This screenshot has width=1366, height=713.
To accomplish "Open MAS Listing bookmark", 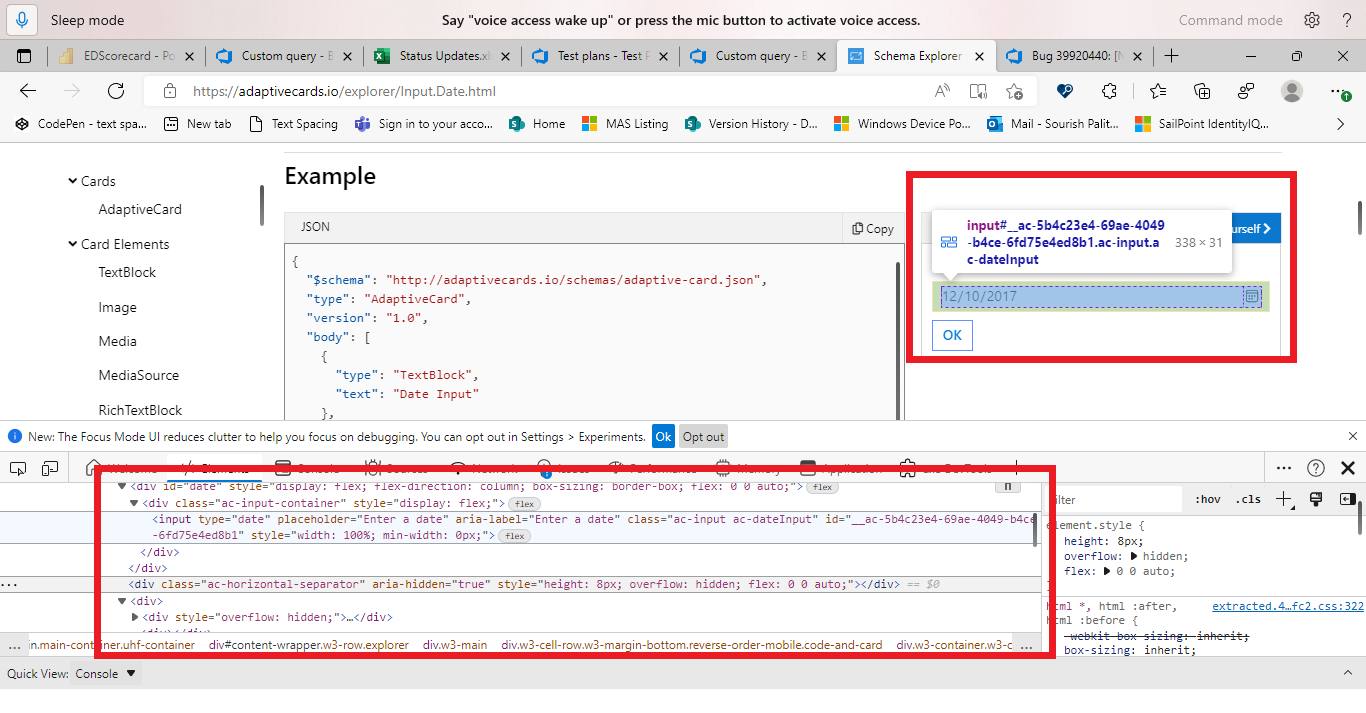I will coord(626,124).
